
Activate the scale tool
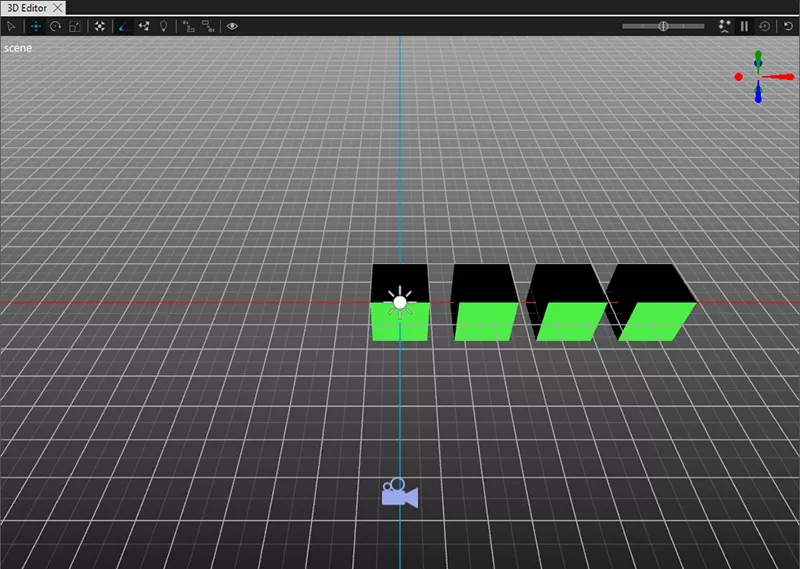coord(75,26)
